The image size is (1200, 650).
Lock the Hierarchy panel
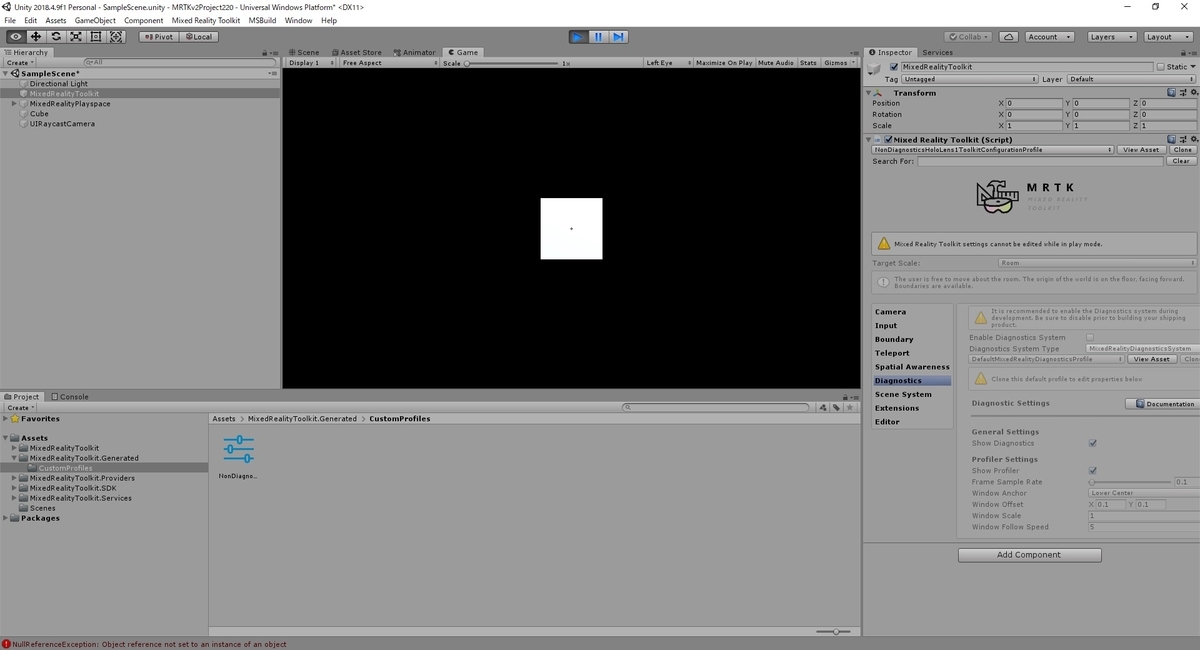point(265,53)
